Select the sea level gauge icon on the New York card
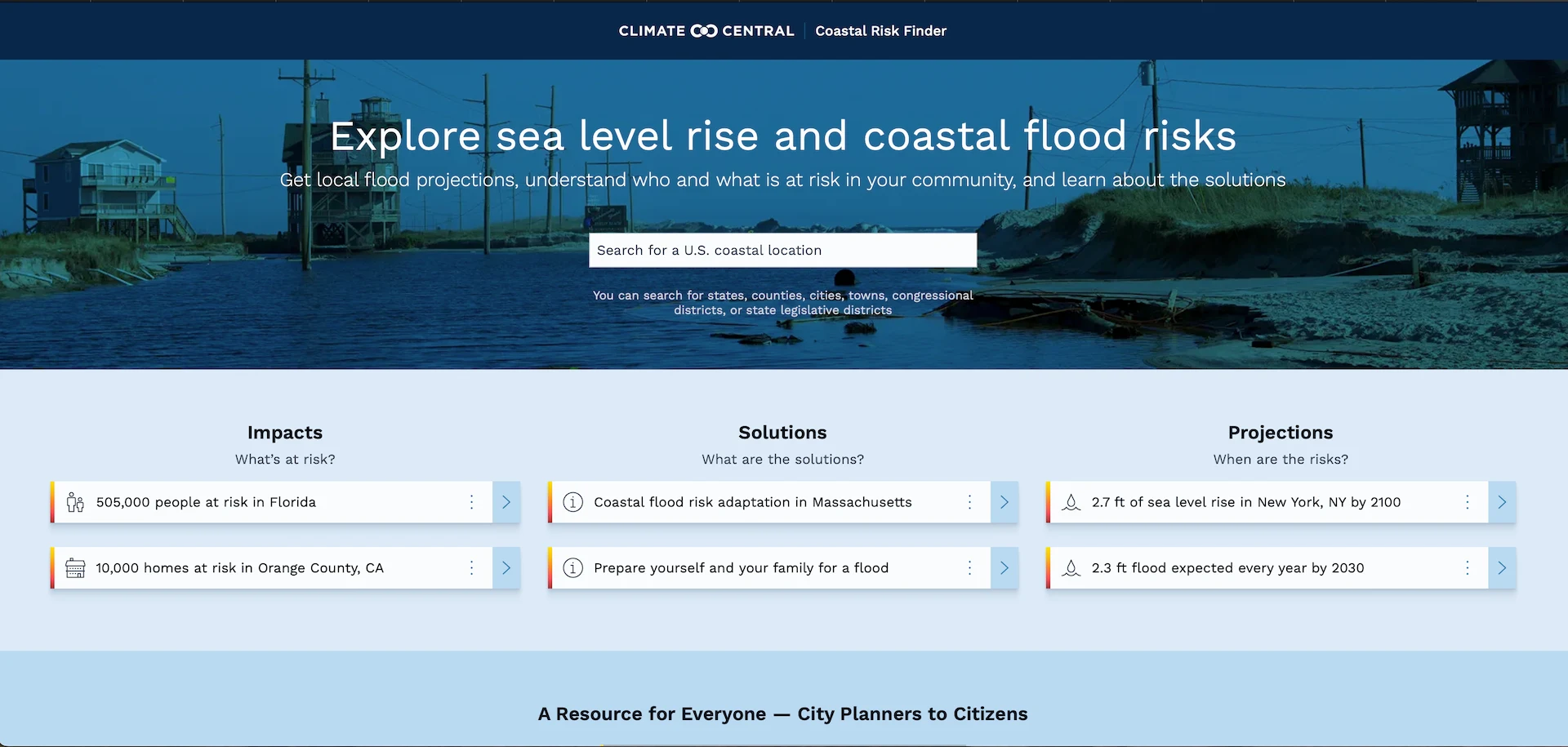The image size is (1568, 747). coord(1071,502)
